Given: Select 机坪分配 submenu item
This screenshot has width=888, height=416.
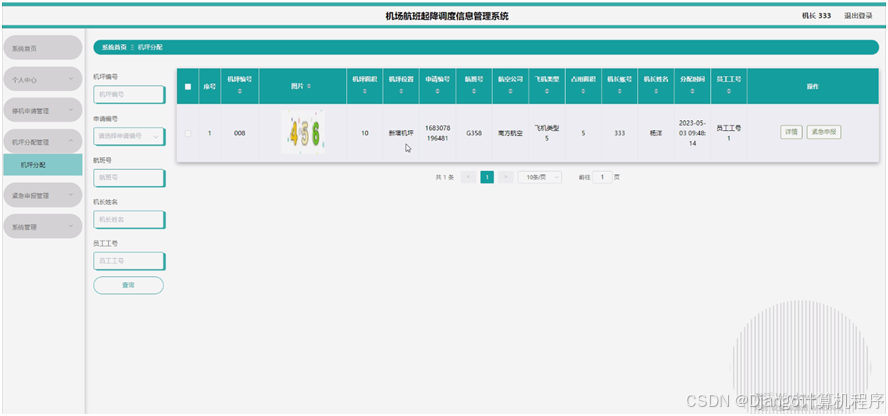Looking at the screenshot, I should [x=42, y=165].
